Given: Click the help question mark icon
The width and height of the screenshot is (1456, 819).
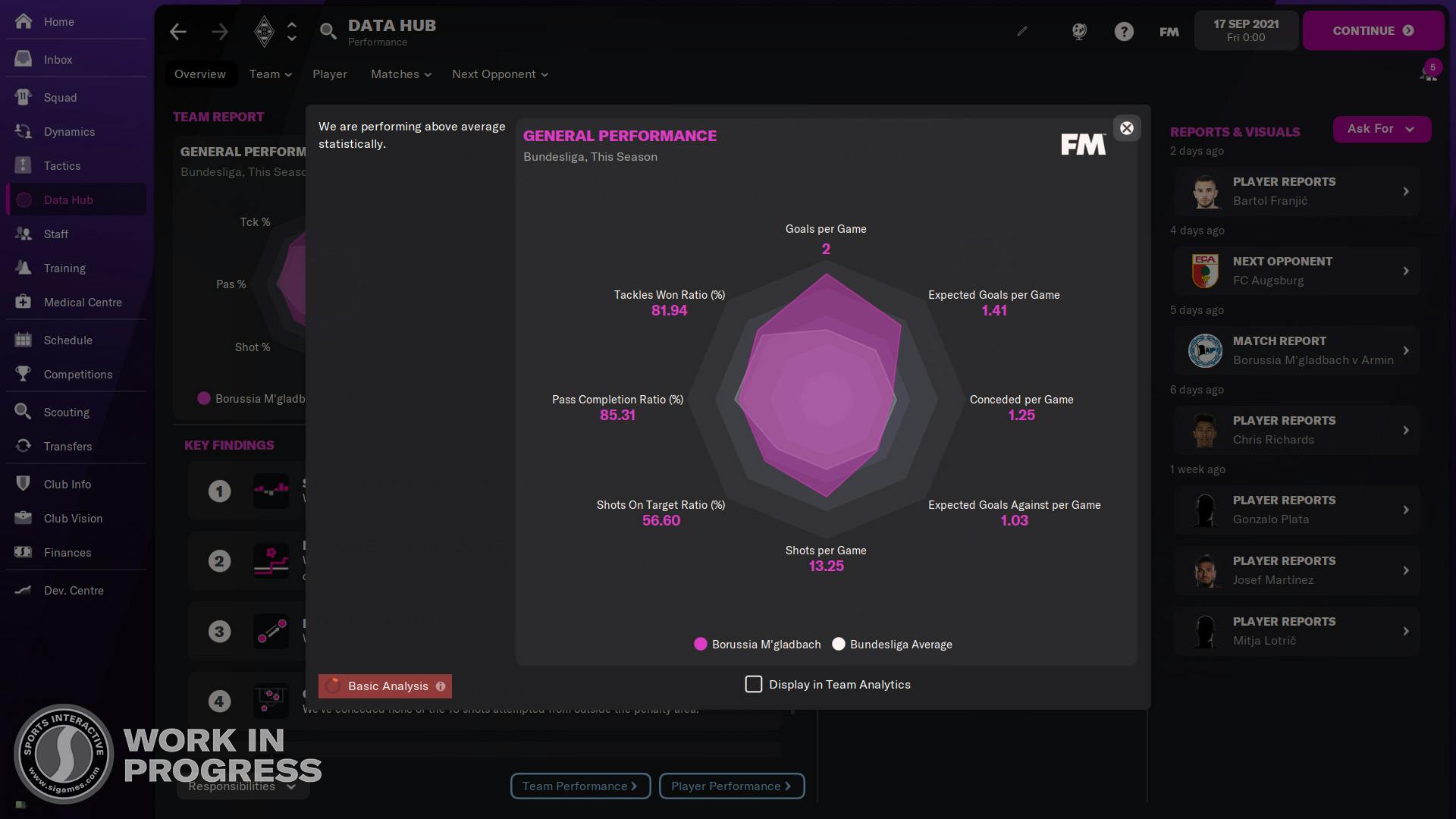Looking at the screenshot, I should point(1124,31).
